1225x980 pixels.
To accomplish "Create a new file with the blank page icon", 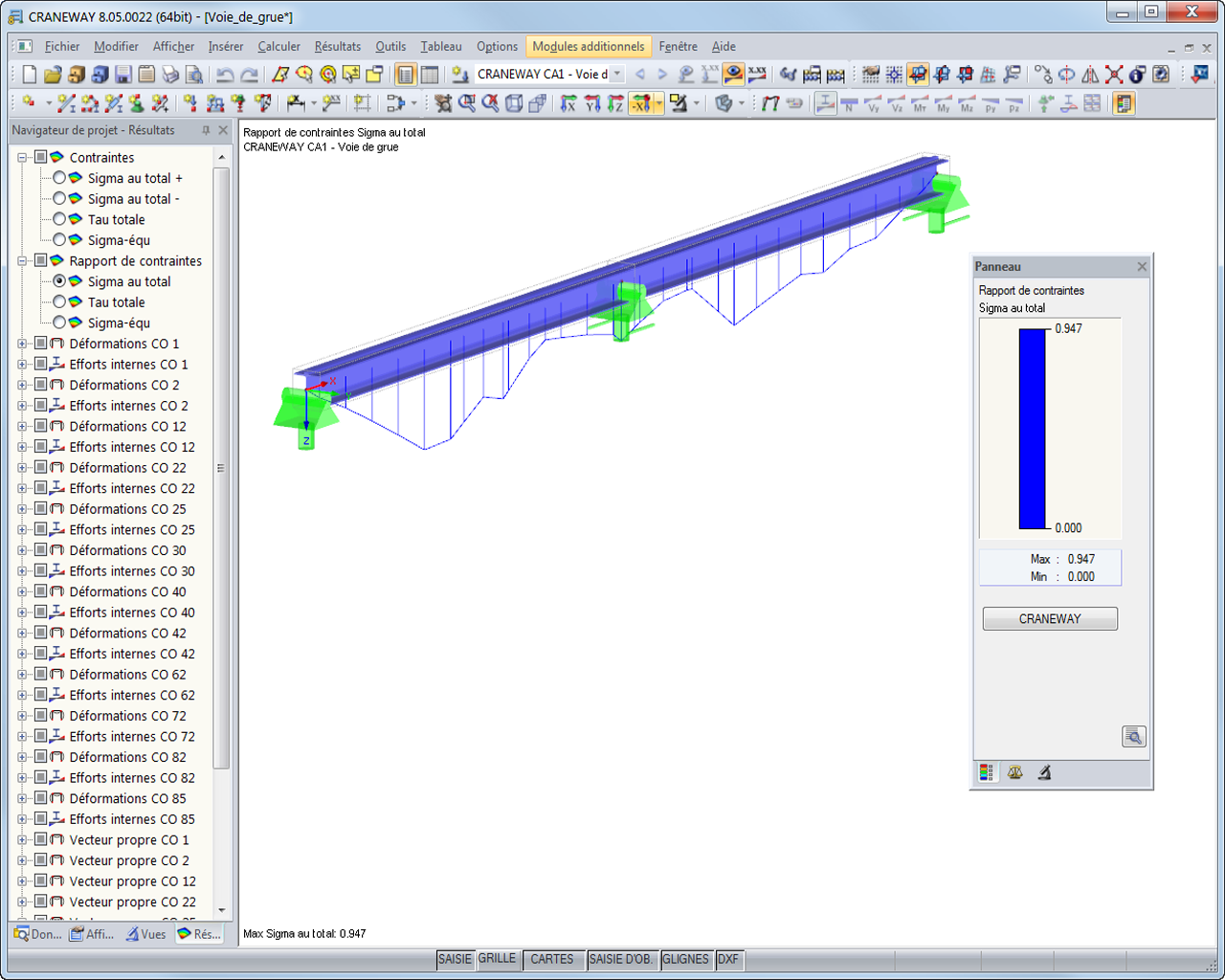I will (x=30, y=75).
